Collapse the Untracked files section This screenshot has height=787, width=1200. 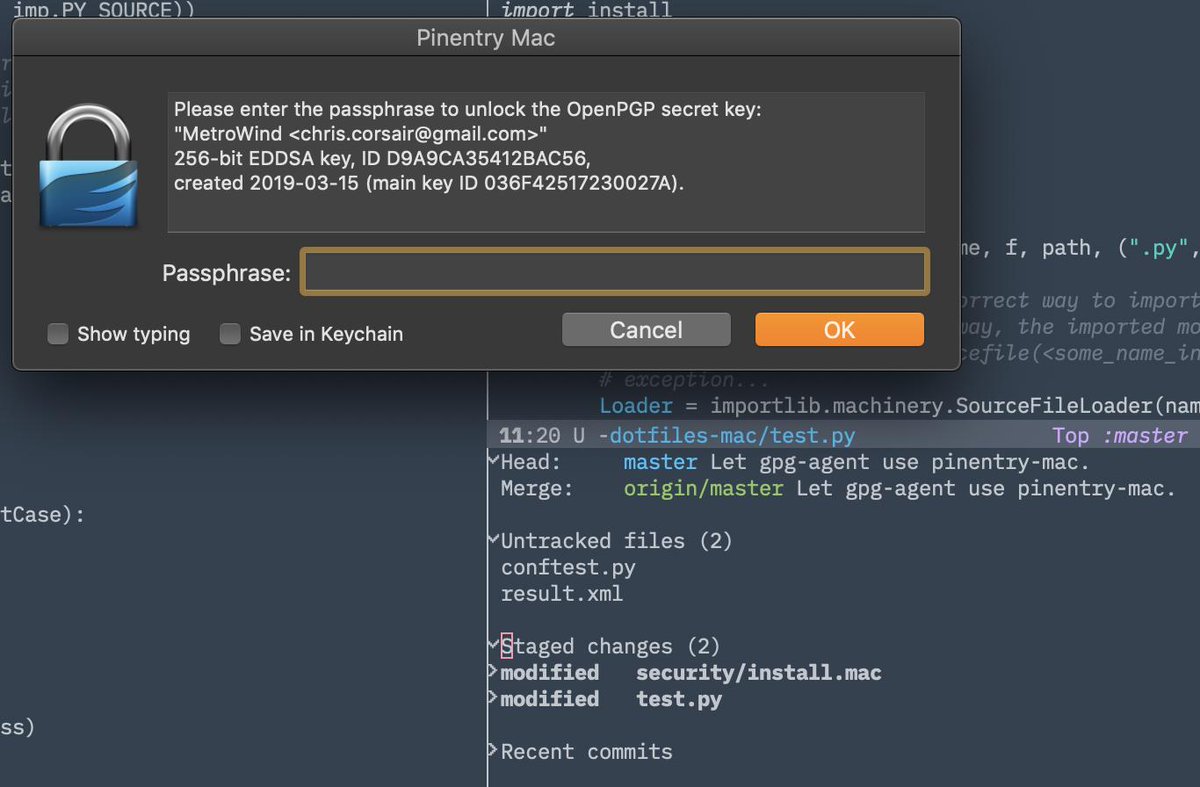click(x=493, y=540)
